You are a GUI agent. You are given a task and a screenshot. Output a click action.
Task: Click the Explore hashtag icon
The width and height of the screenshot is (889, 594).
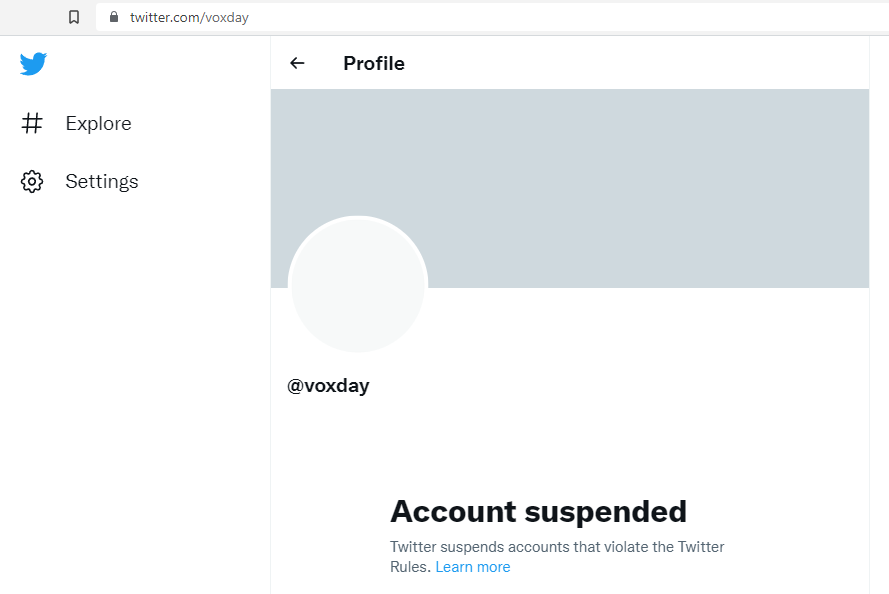(32, 123)
